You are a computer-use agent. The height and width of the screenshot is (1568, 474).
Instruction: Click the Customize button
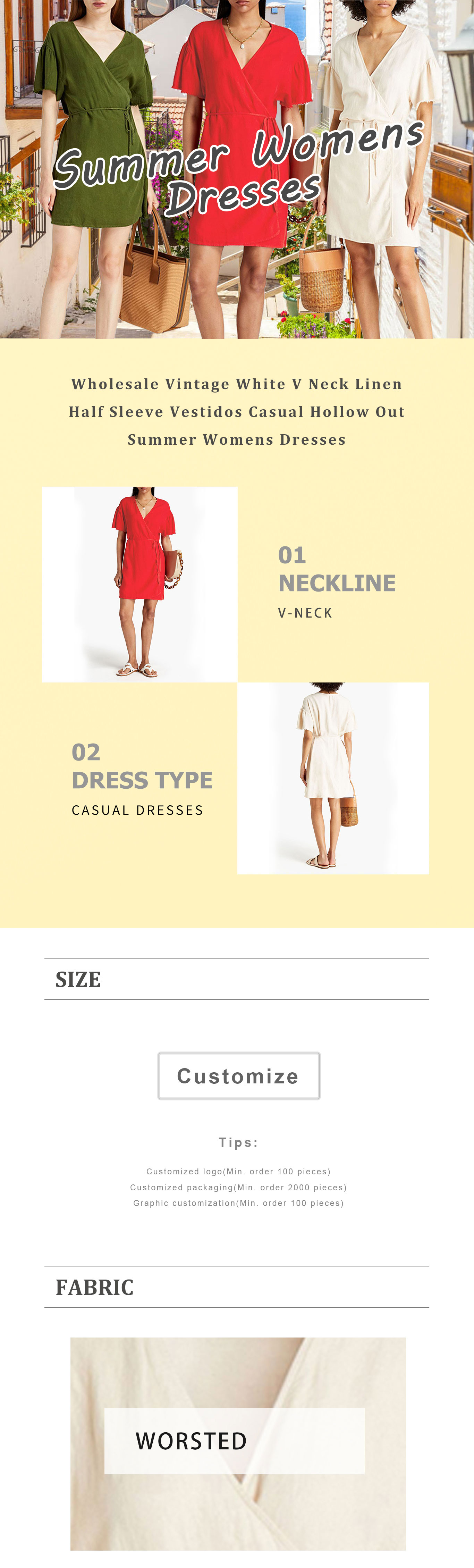click(238, 1075)
